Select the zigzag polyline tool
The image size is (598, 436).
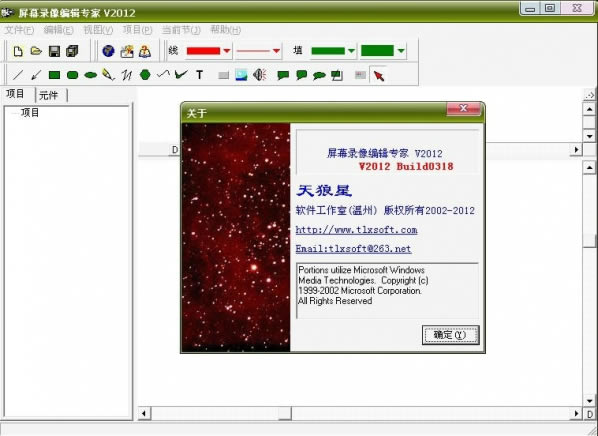tap(127, 75)
